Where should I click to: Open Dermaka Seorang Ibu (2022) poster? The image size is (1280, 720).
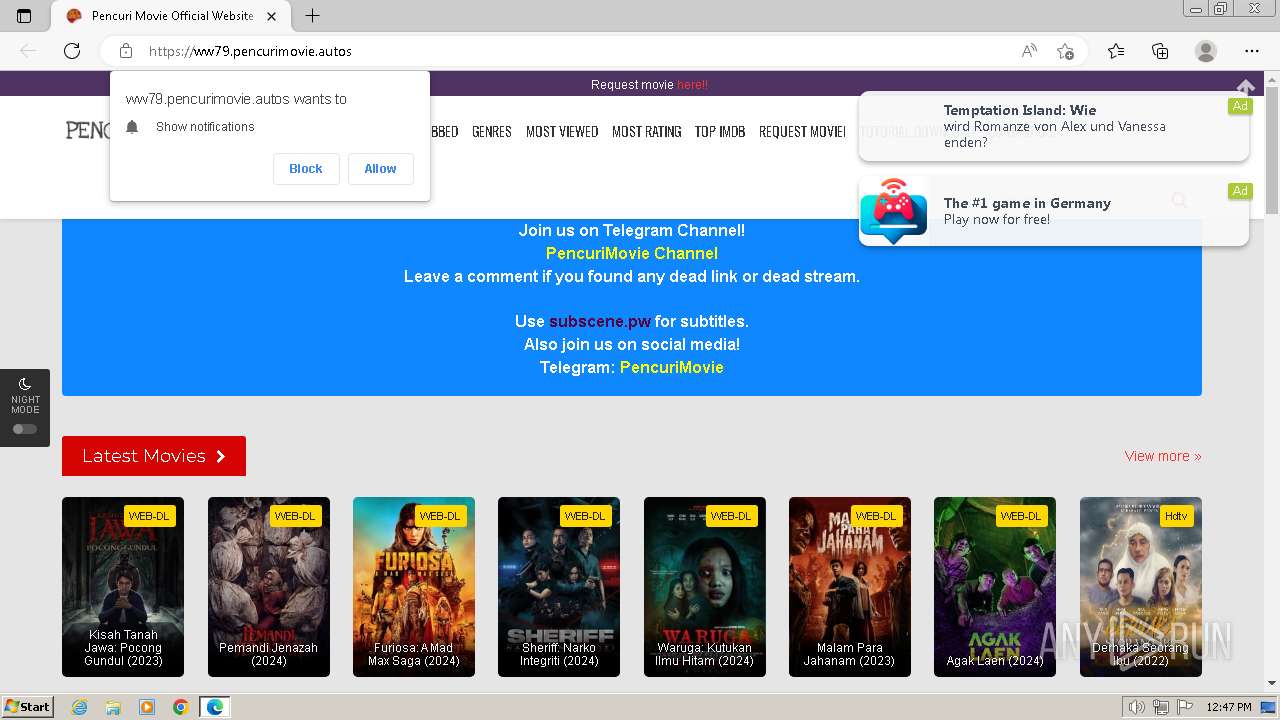pyautogui.click(x=1141, y=587)
